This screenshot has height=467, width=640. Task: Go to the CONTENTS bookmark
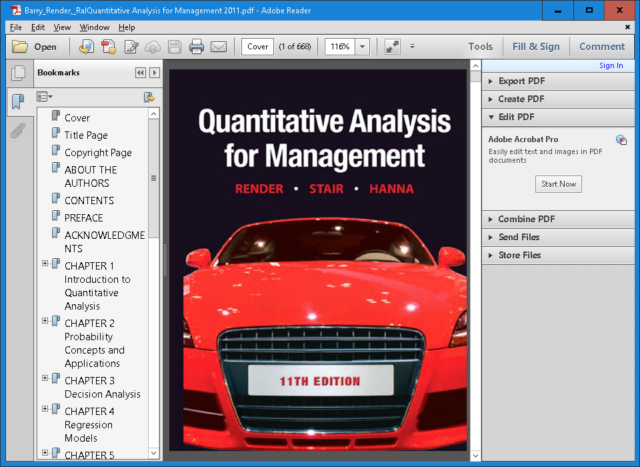pos(89,200)
